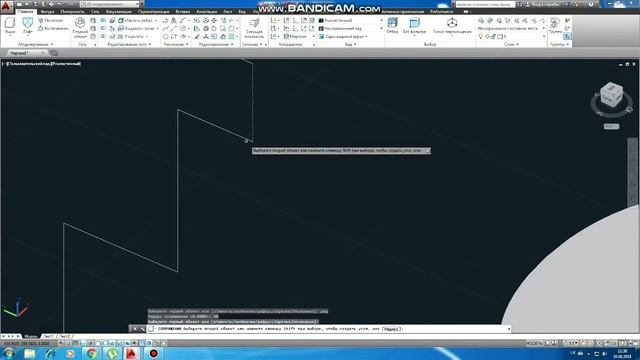The width and height of the screenshot is (640, 360).
Task: Click Undo in the quick access toolbar
Action: pyautogui.click(x=60, y=4)
